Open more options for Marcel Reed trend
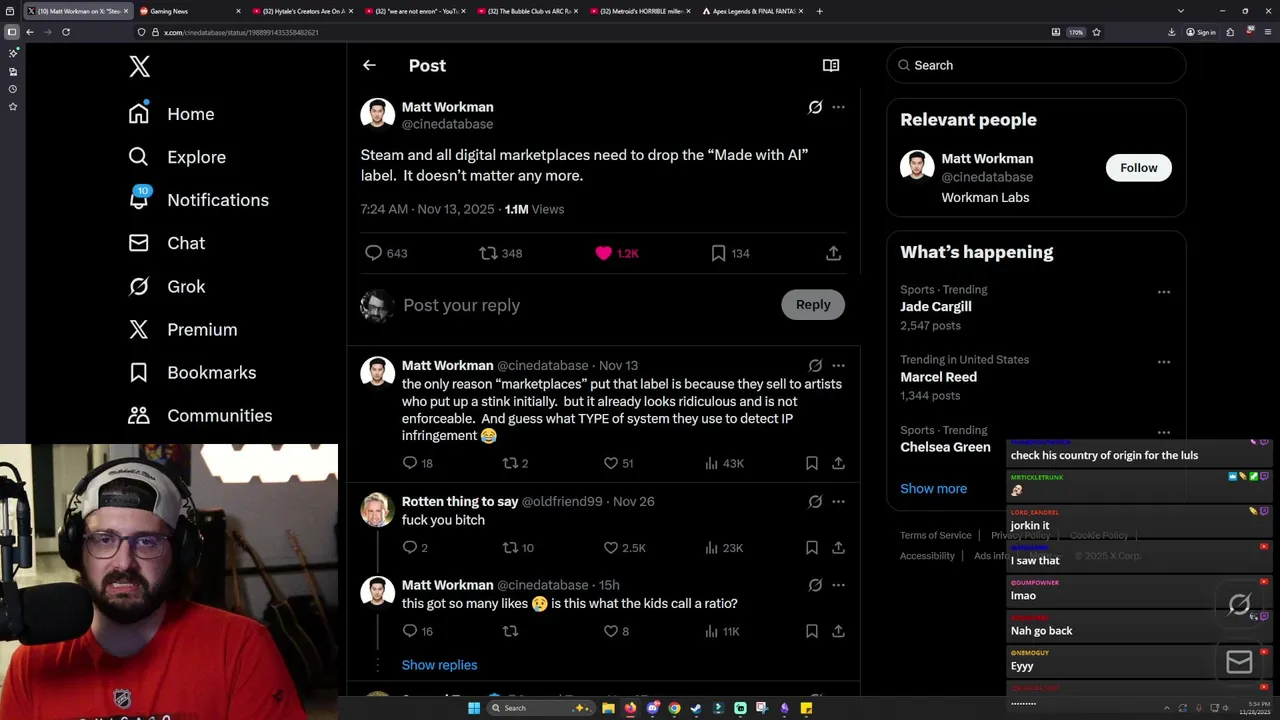Viewport: 1280px width, 720px height. tap(1163, 362)
